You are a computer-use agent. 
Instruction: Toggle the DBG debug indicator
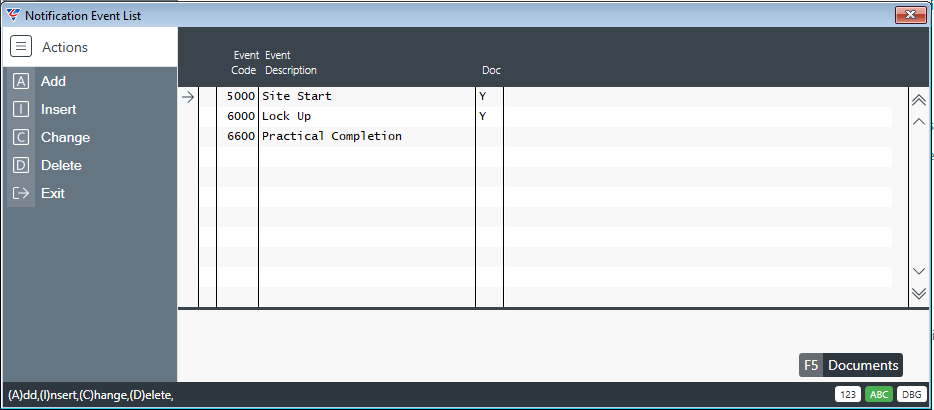(x=911, y=394)
